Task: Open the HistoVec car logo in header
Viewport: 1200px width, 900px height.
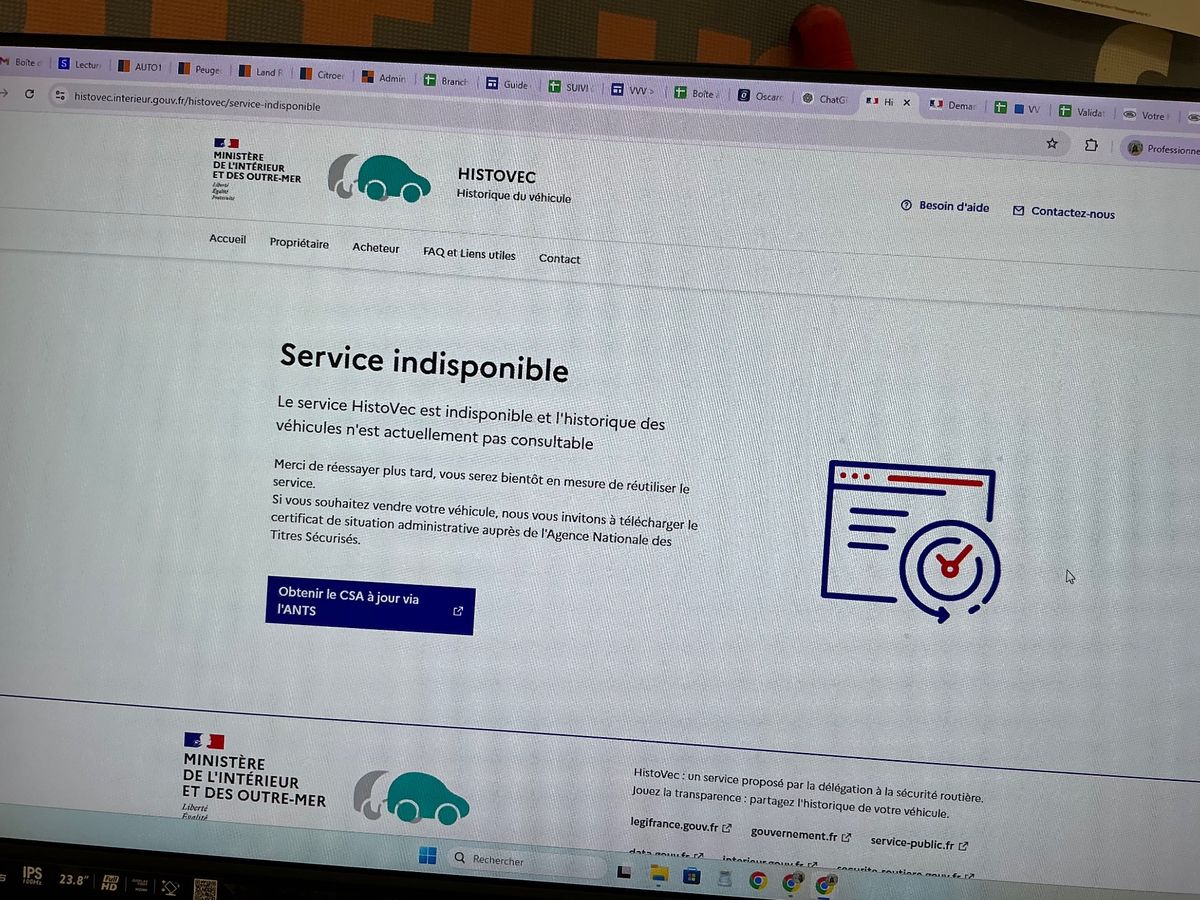Action: pos(379,178)
